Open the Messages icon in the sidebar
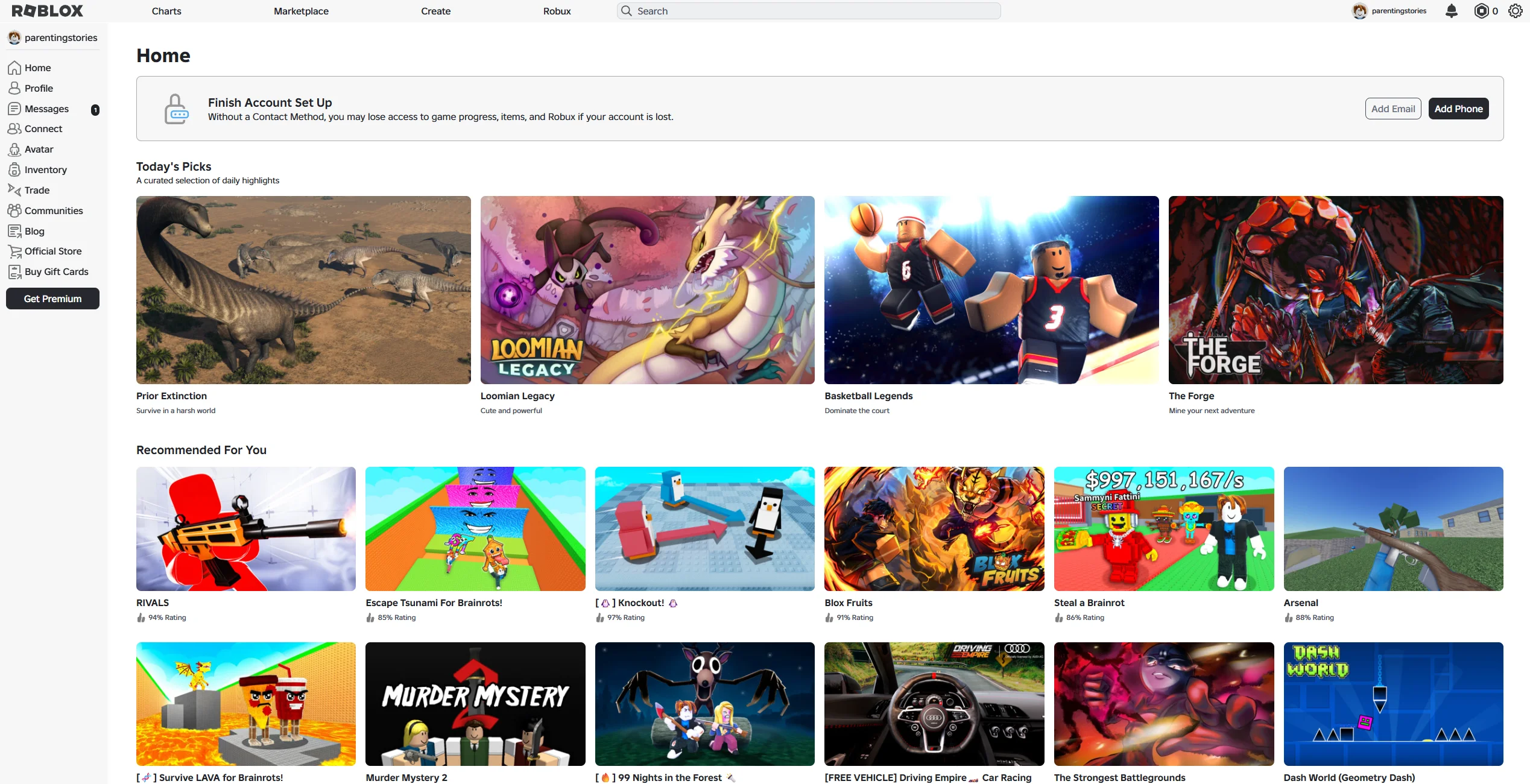The height and width of the screenshot is (784, 1530). click(x=14, y=109)
